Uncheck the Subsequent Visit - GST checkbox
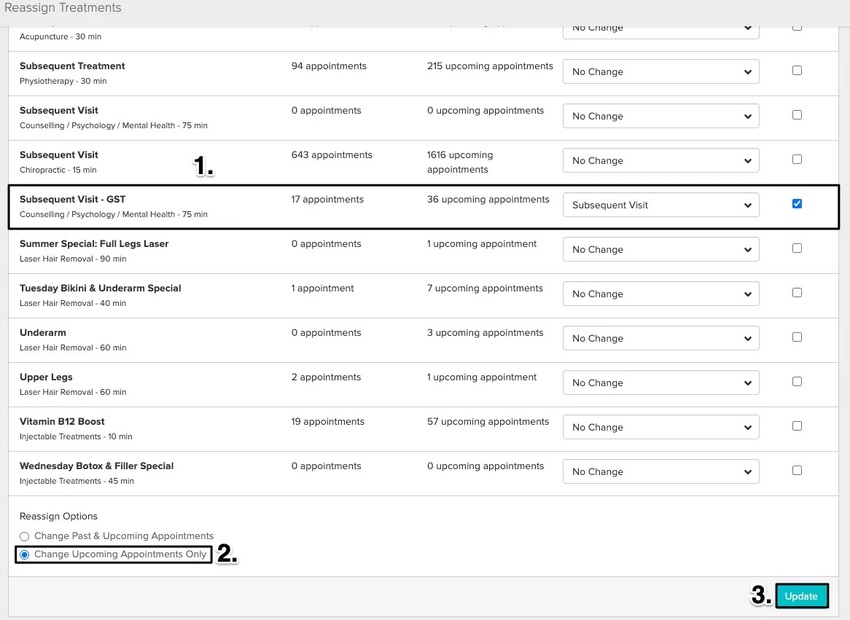The image size is (850, 620). (797, 204)
